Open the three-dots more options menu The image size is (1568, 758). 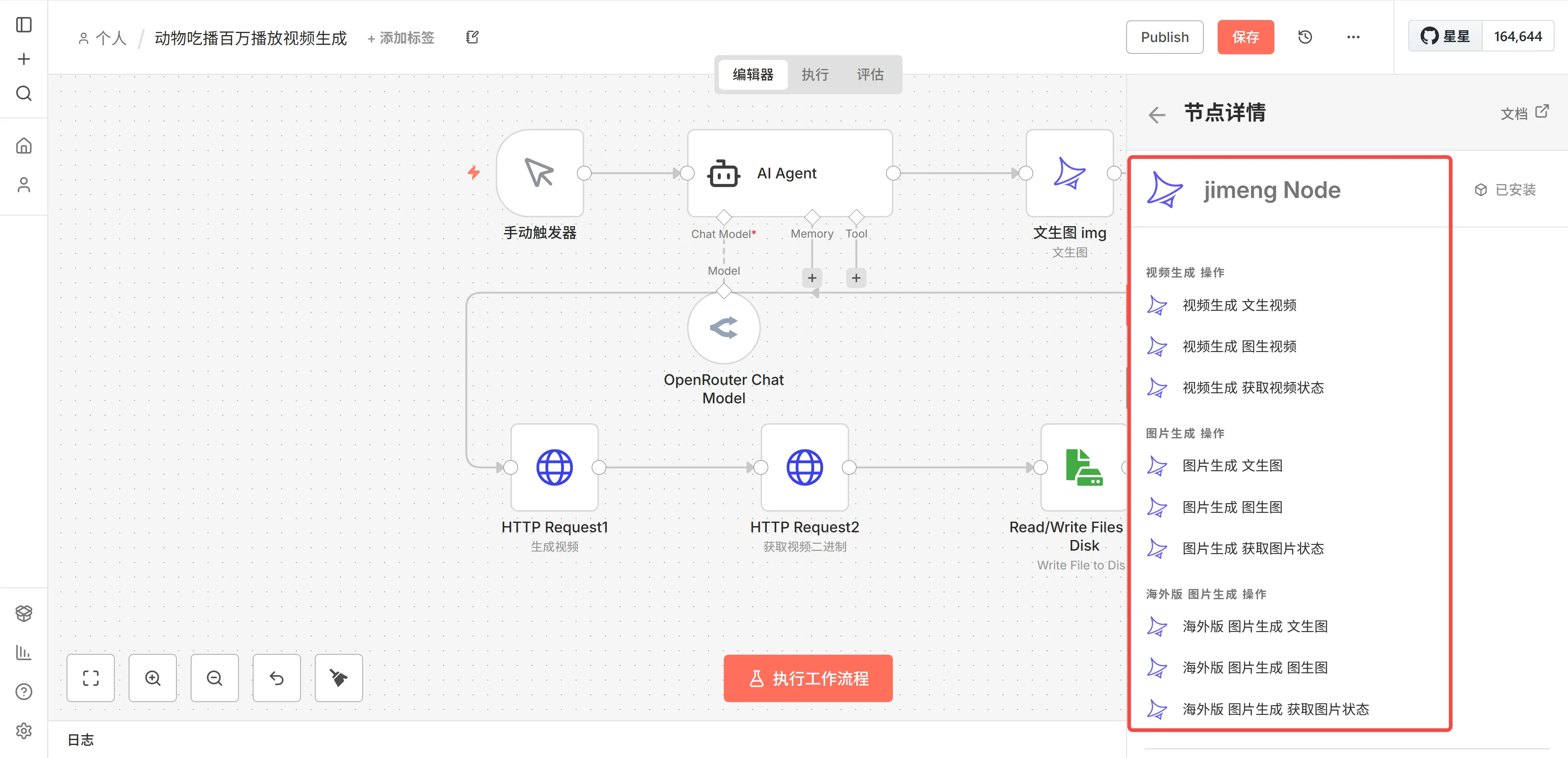tap(1352, 37)
